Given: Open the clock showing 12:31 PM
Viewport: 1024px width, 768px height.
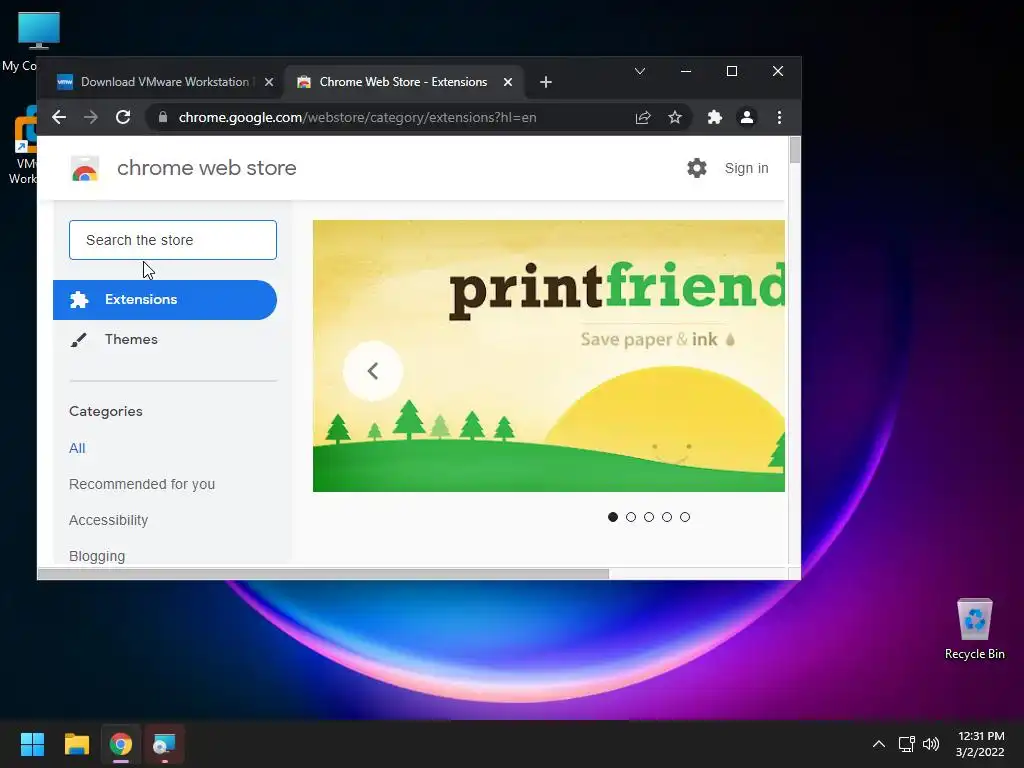Looking at the screenshot, I should [980, 744].
